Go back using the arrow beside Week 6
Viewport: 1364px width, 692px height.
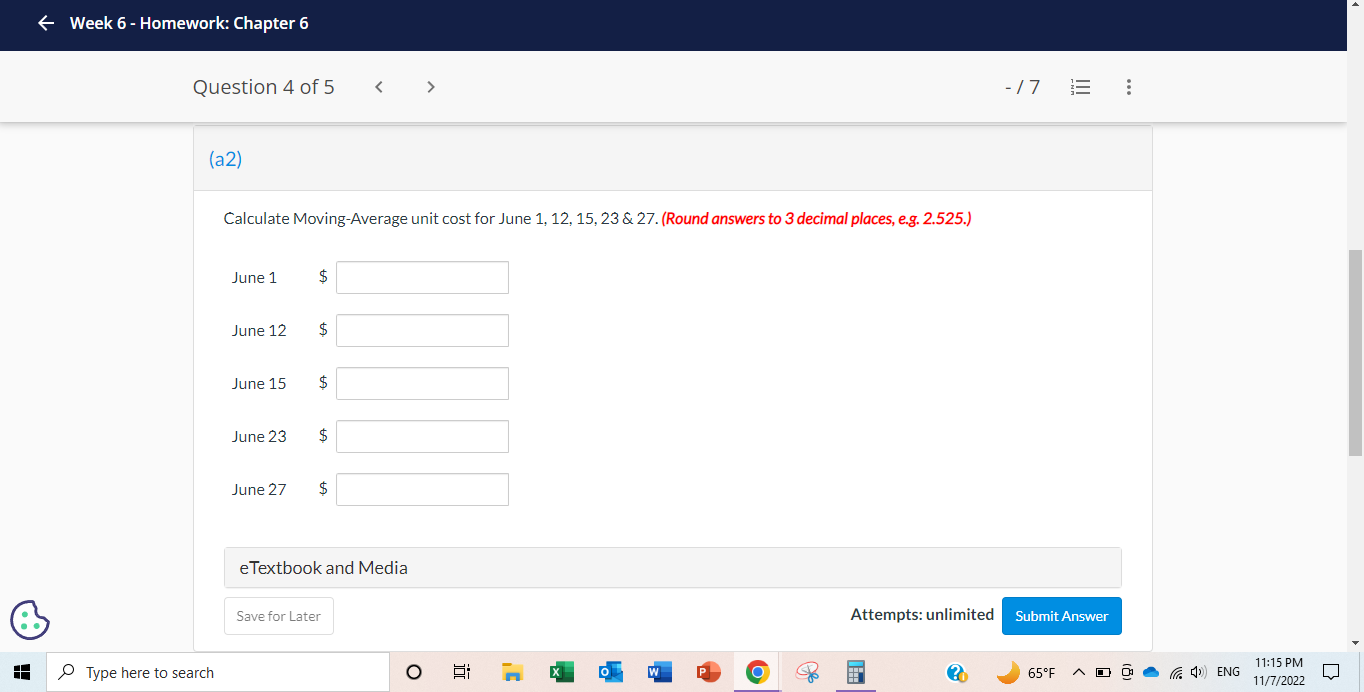(45, 23)
